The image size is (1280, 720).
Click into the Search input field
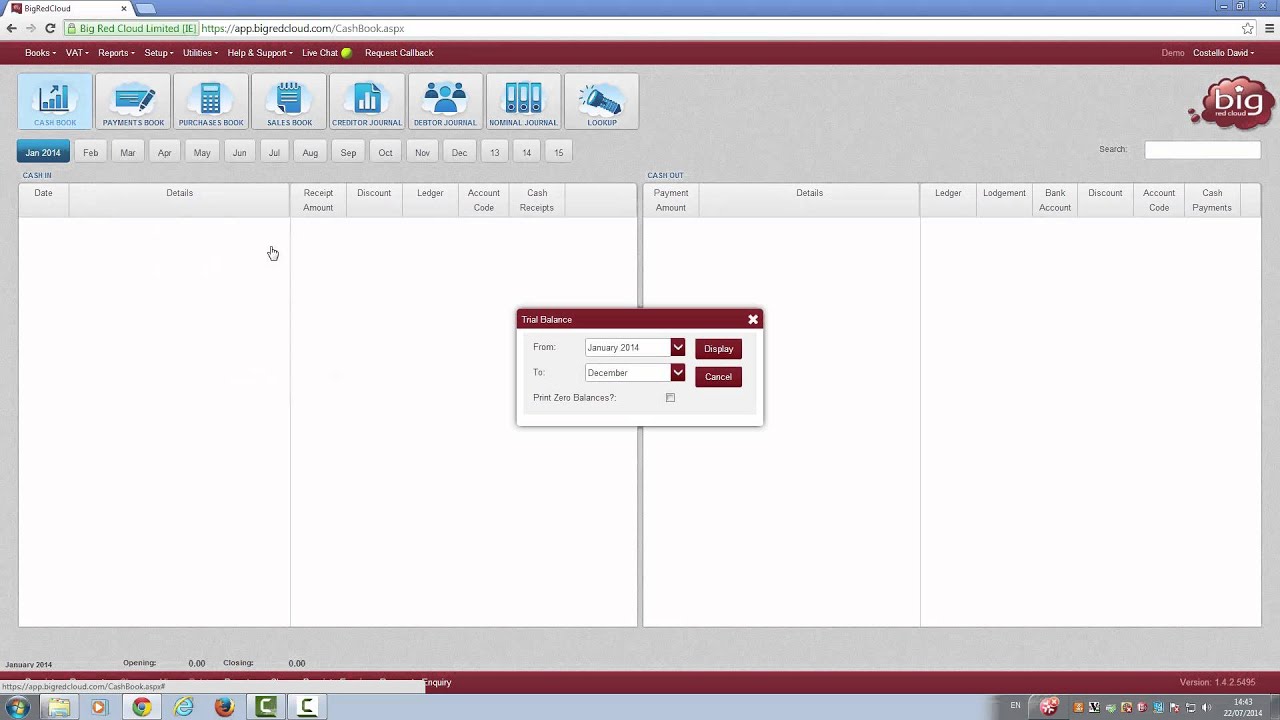[1202, 150]
